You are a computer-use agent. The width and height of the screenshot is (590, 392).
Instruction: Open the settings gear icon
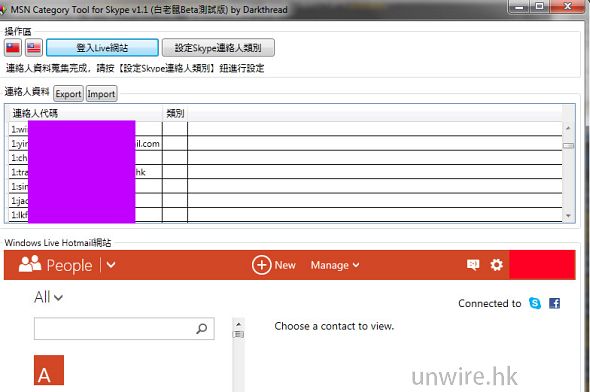click(x=497, y=265)
